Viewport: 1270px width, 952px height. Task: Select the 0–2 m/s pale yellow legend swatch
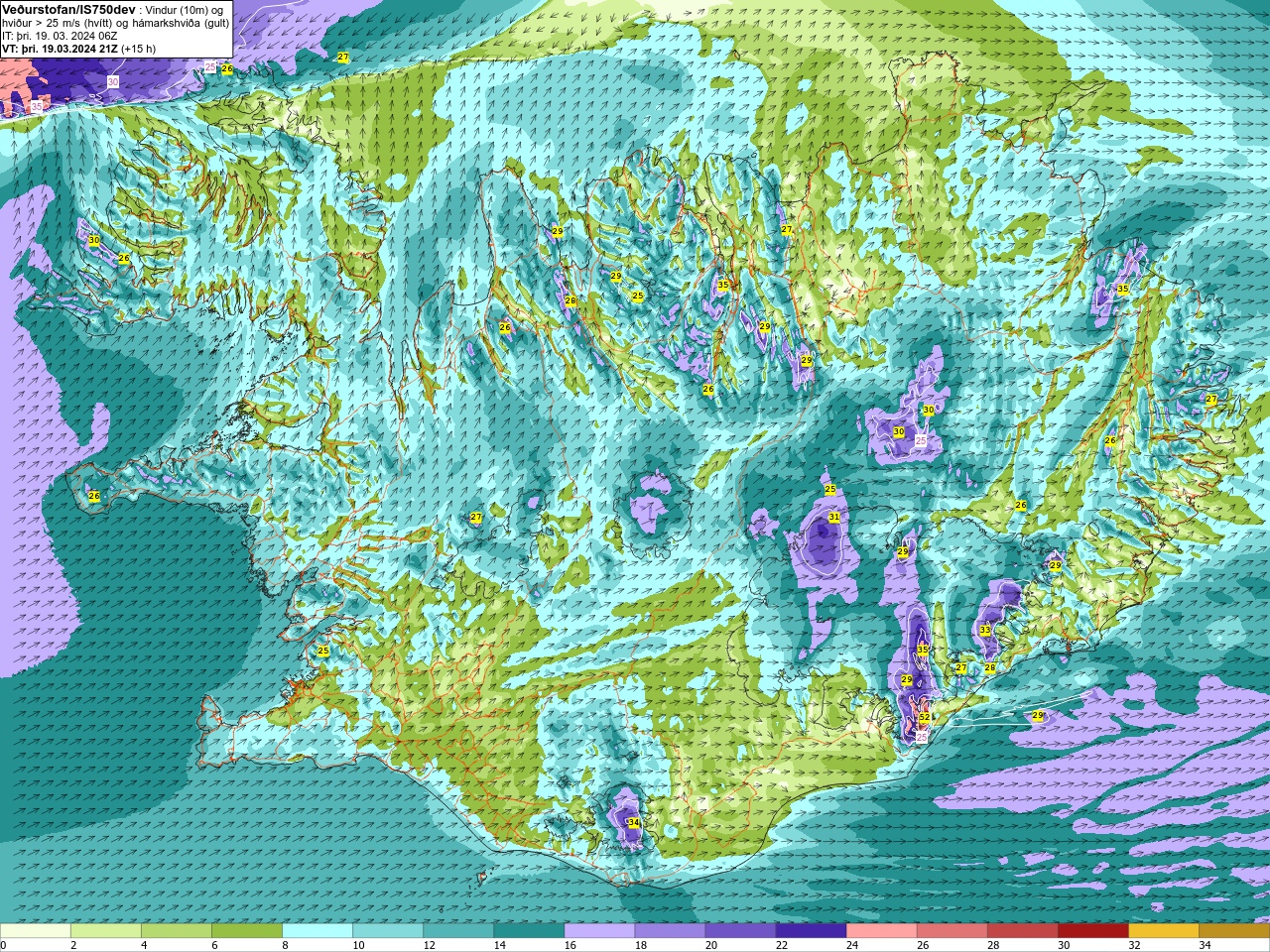tap(36, 930)
